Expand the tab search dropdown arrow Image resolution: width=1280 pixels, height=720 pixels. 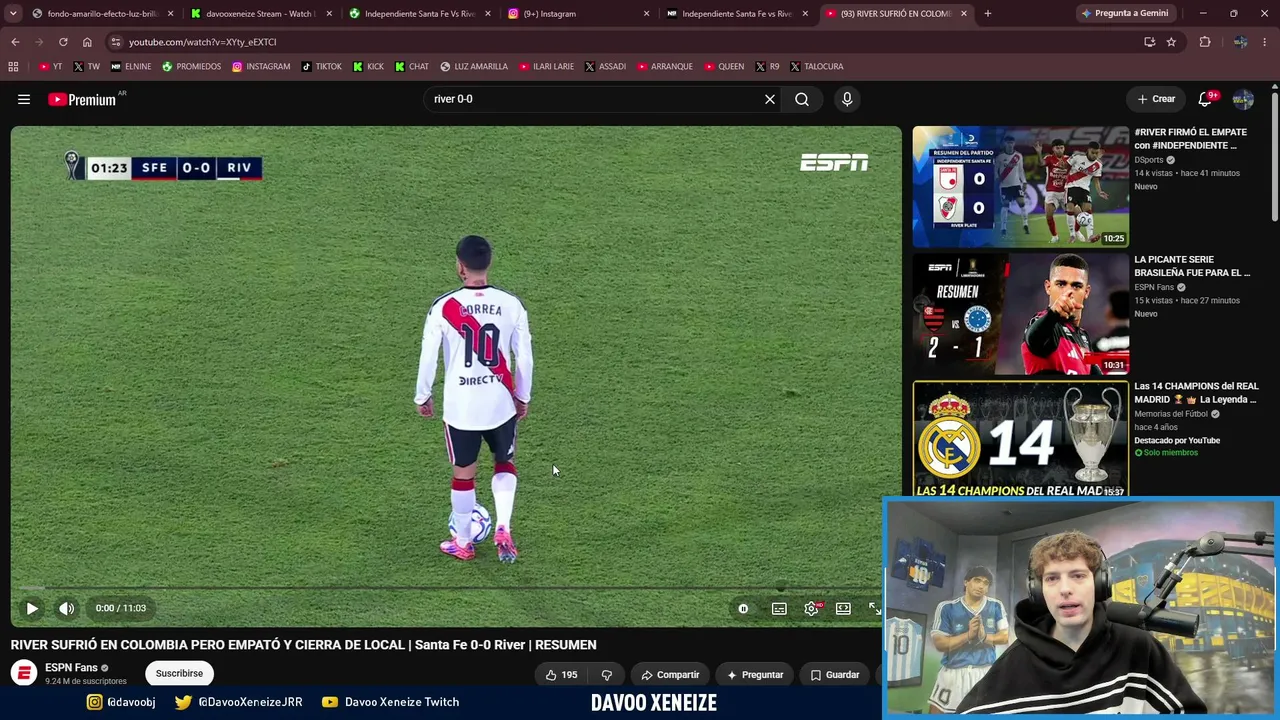tap(13, 14)
